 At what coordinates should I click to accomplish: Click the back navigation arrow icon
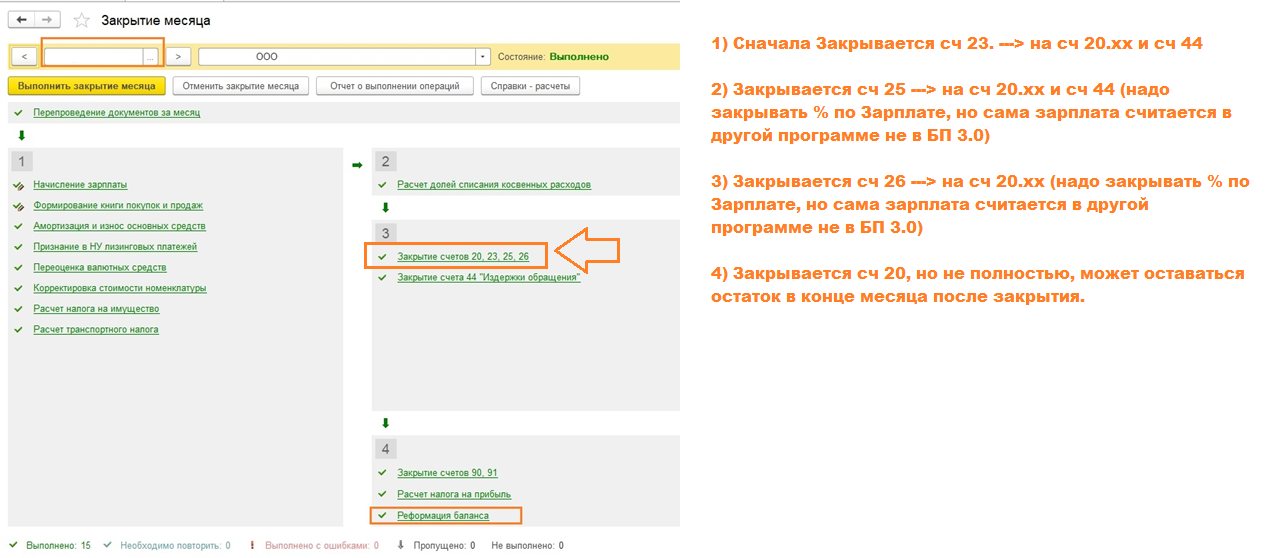pyautogui.click(x=21, y=20)
